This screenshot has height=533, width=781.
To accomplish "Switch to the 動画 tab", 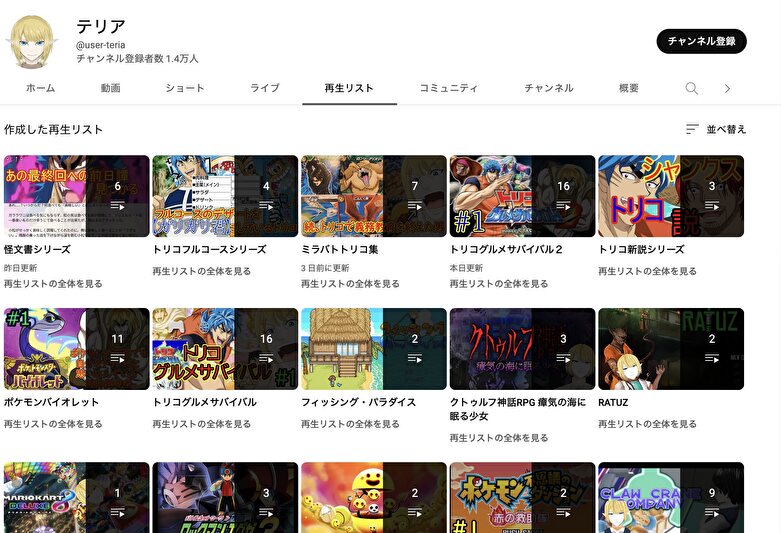I will point(111,88).
